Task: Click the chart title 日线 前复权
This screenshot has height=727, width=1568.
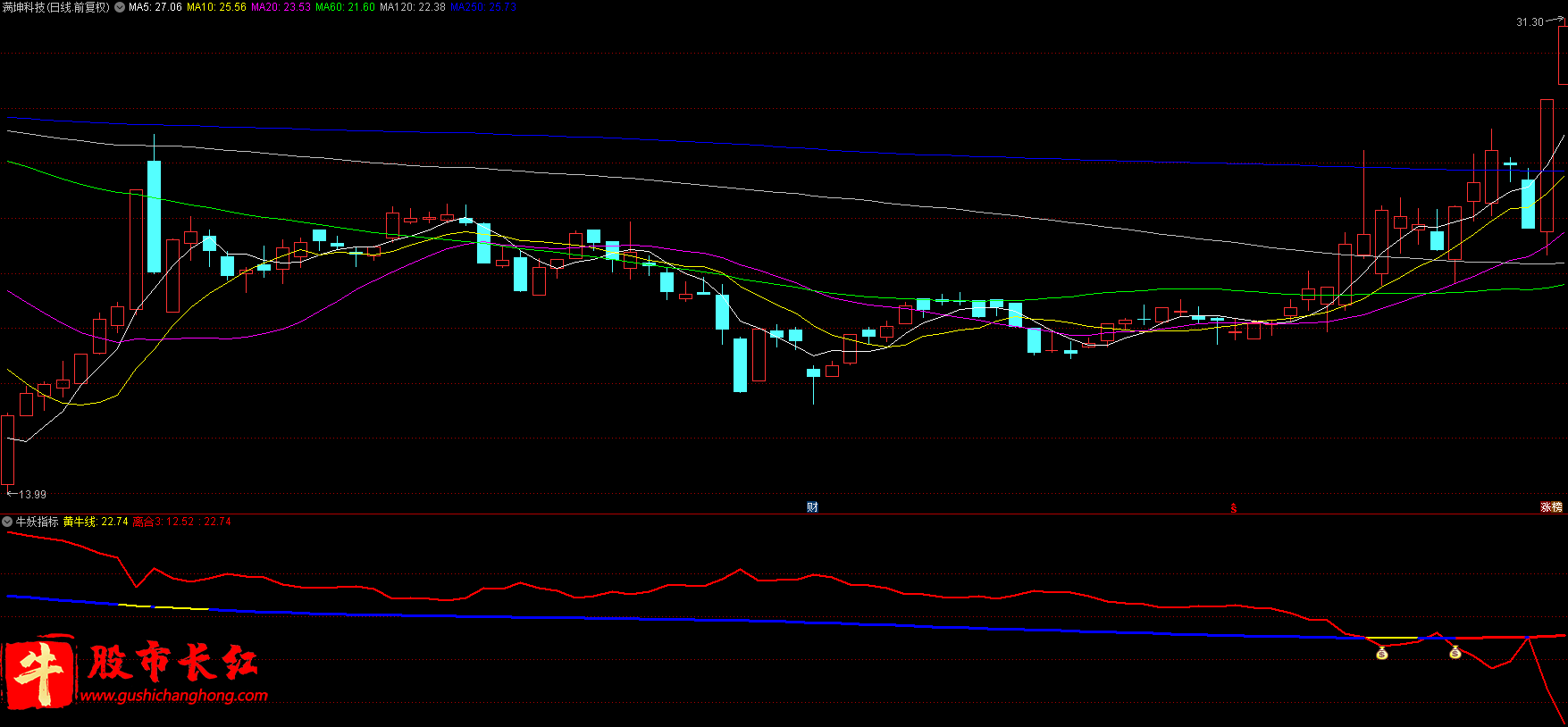Action: [78, 7]
